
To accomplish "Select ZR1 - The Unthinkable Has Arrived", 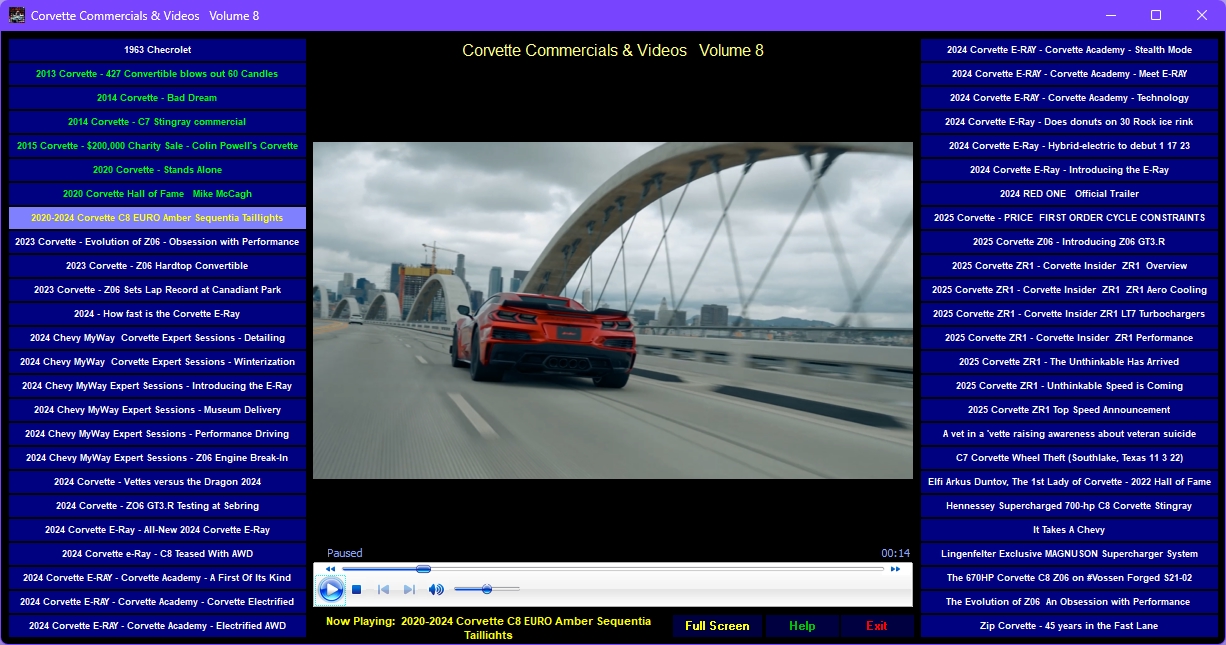I will point(1069,362).
